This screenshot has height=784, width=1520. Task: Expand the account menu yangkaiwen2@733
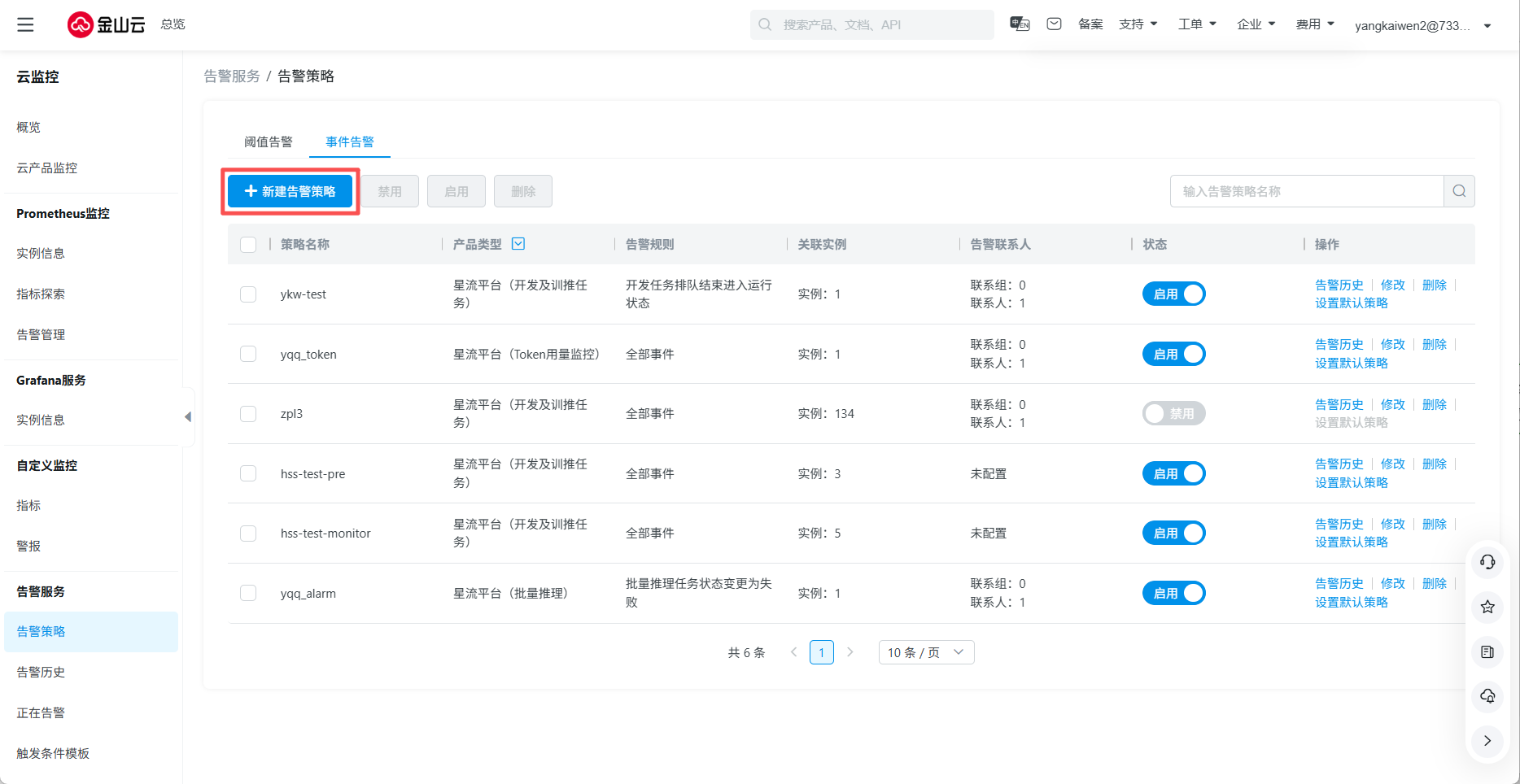pos(1422,25)
